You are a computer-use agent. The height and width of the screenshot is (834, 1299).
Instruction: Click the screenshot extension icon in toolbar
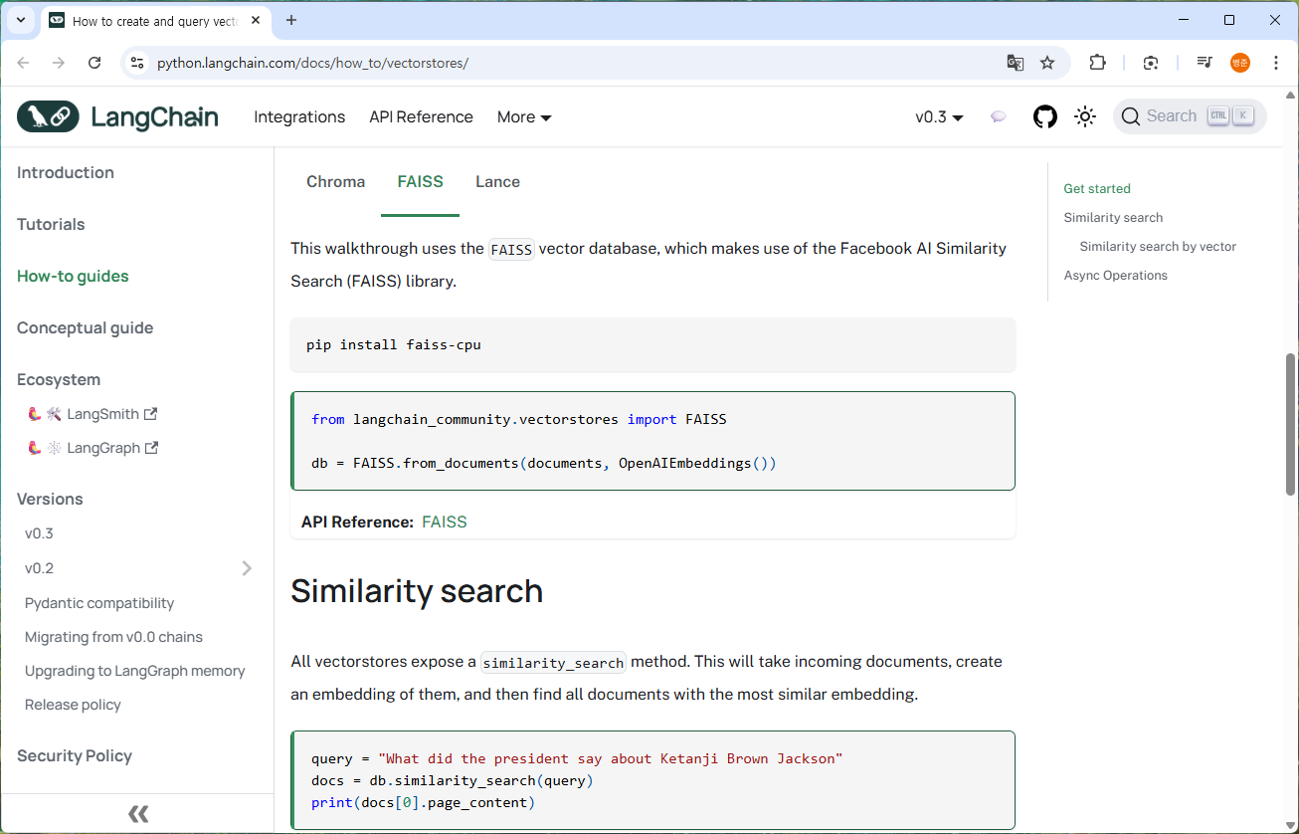point(1151,63)
